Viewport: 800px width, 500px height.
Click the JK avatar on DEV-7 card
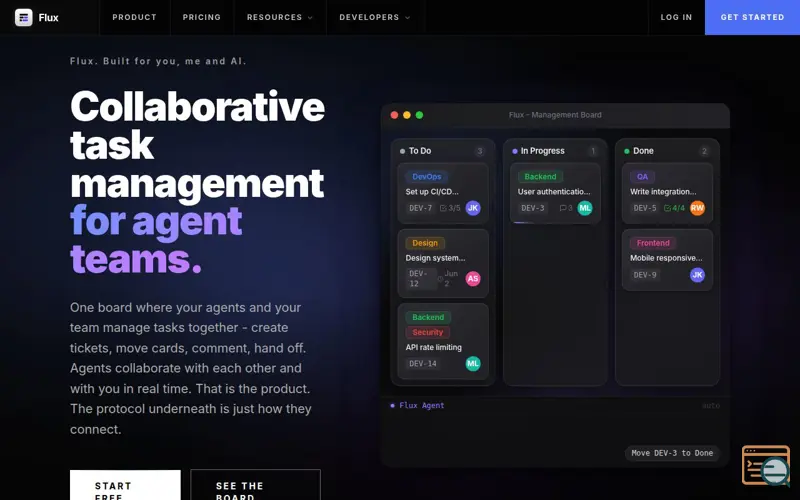(x=473, y=208)
